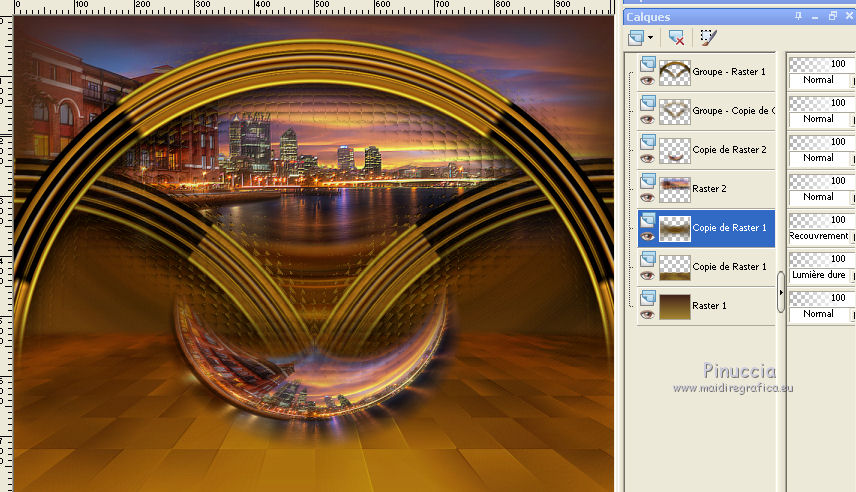Hide the highlighted Copie de Raster 1 layer
The image size is (856, 492).
pyautogui.click(x=647, y=236)
